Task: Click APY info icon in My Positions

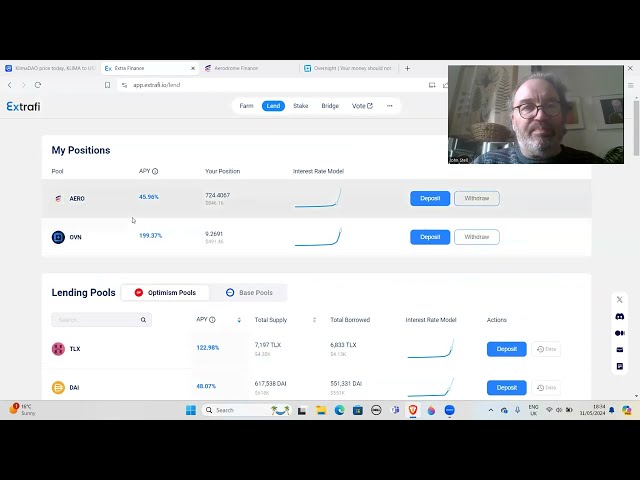Action: pyautogui.click(x=155, y=171)
